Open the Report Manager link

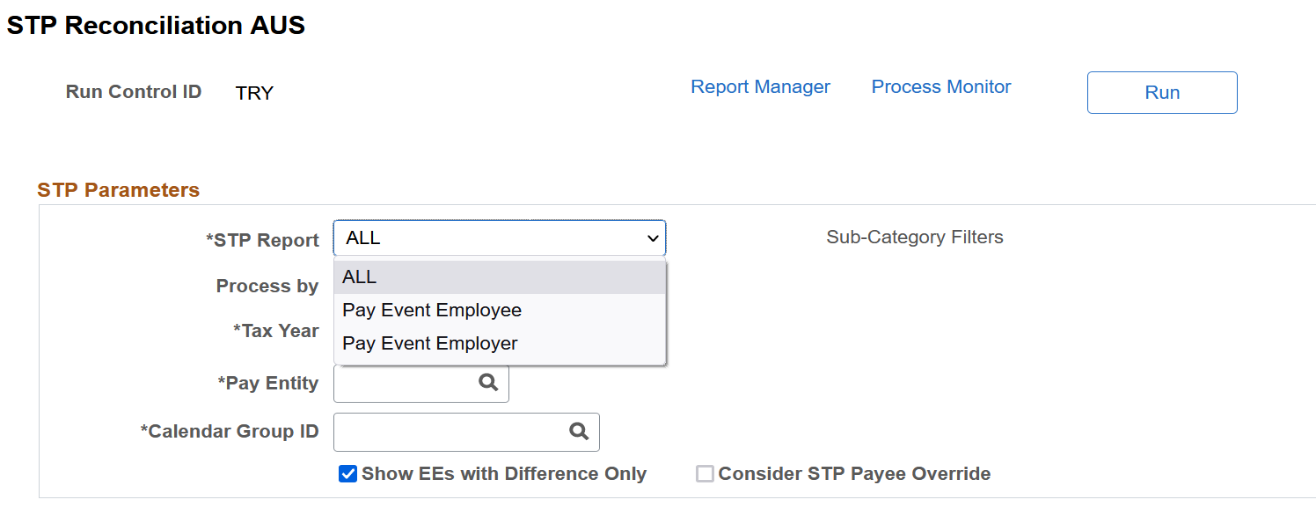click(760, 87)
